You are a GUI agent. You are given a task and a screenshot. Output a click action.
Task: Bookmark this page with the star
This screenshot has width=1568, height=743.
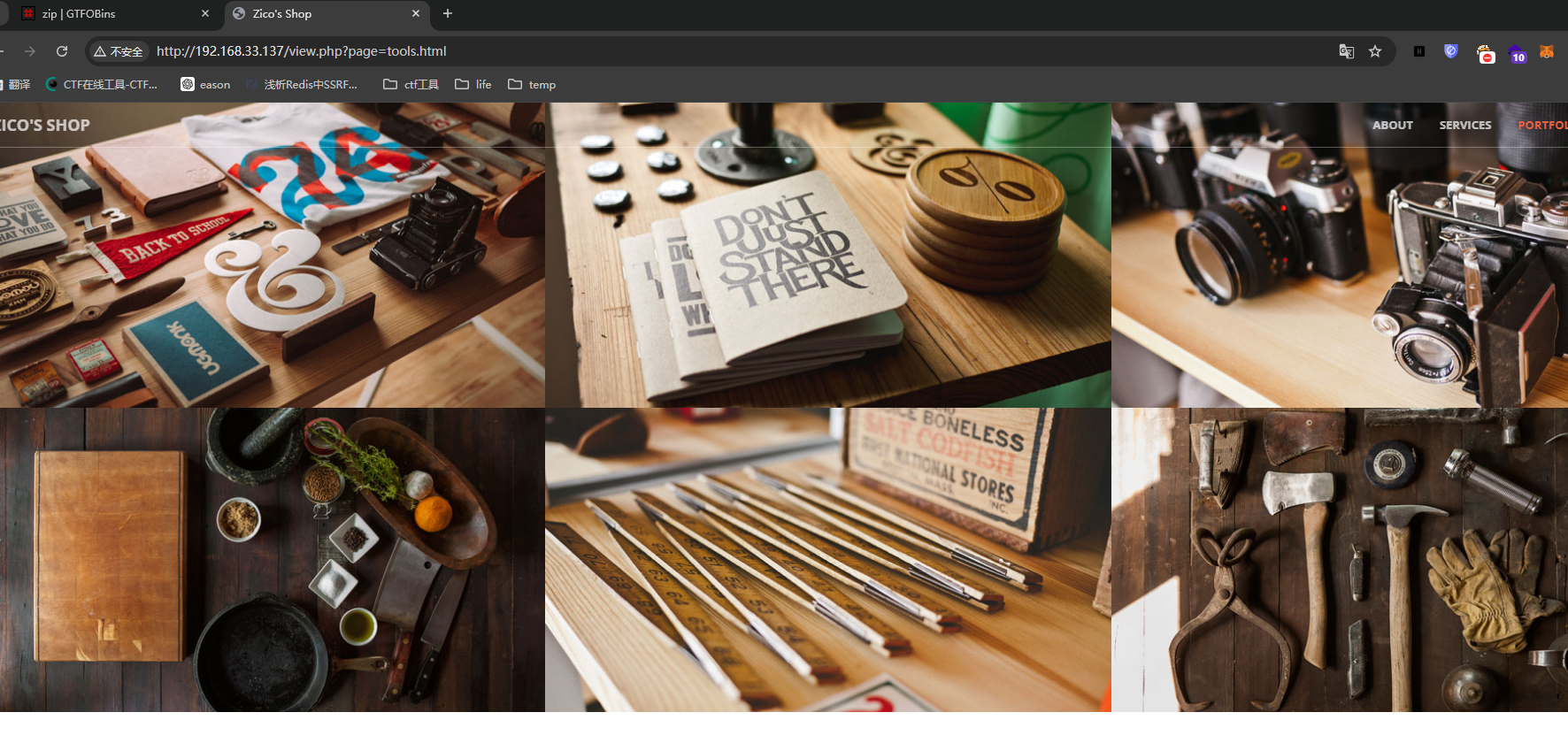tap(1375, 51)
